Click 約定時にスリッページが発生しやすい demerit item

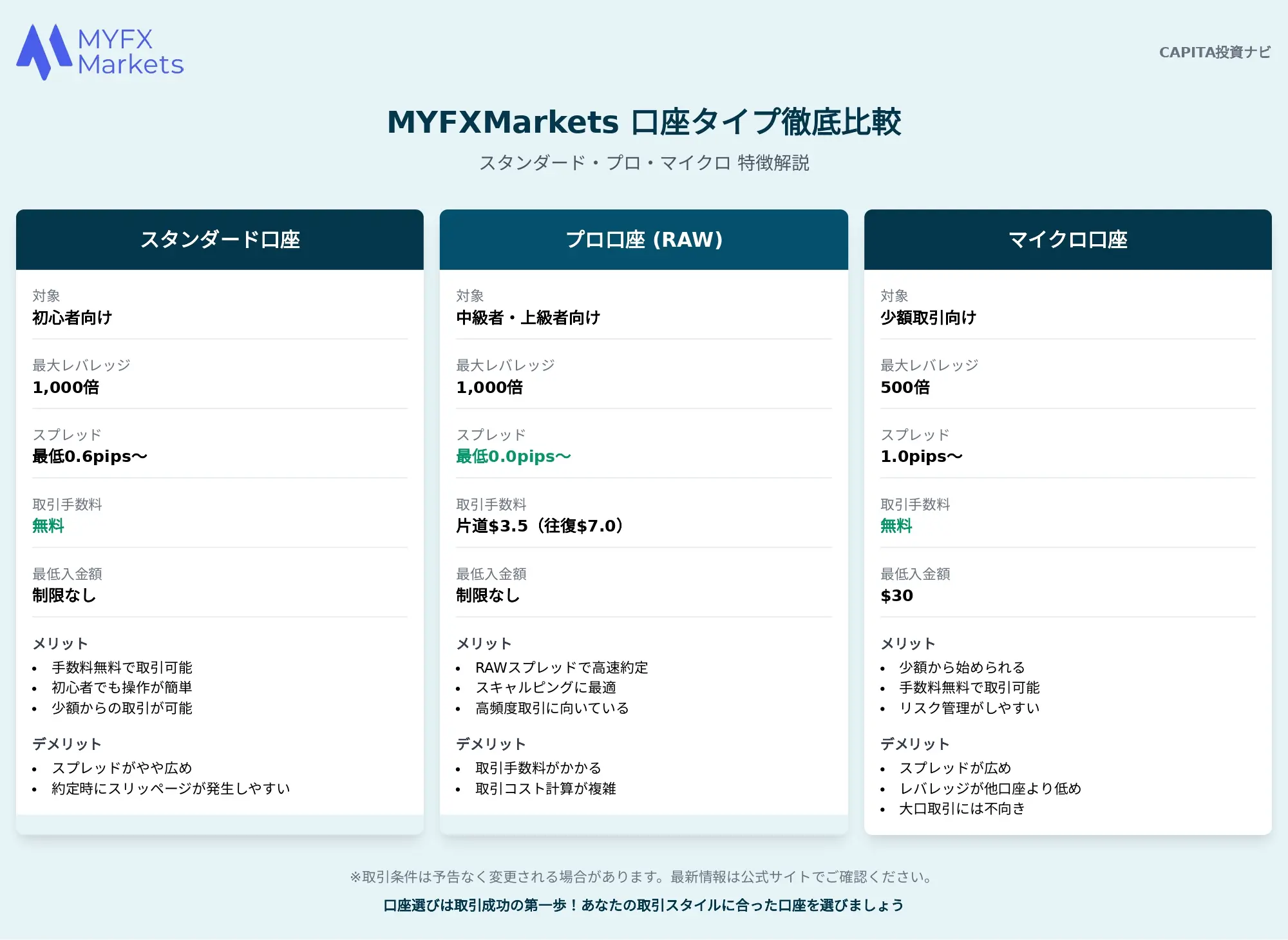[171, 789]
